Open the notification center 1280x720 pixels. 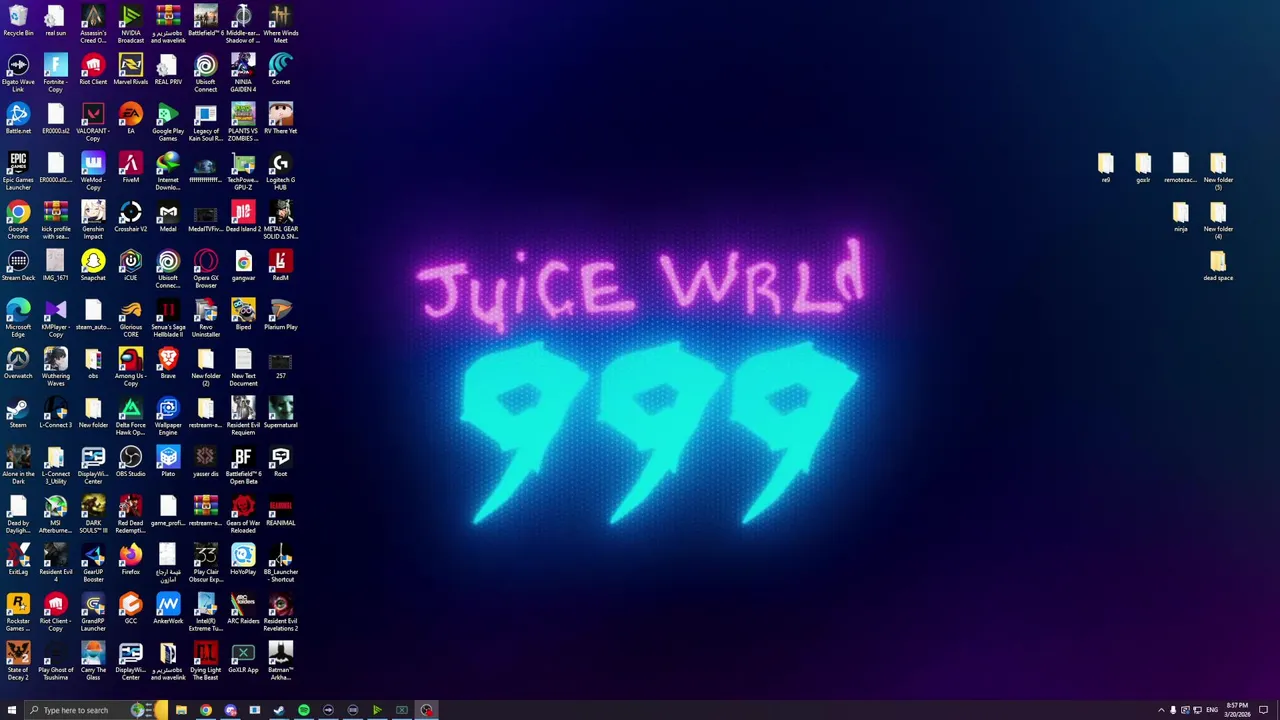coord(1263,710)
